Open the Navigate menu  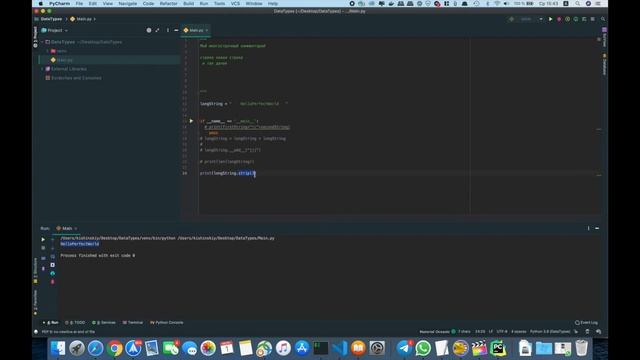128,4
